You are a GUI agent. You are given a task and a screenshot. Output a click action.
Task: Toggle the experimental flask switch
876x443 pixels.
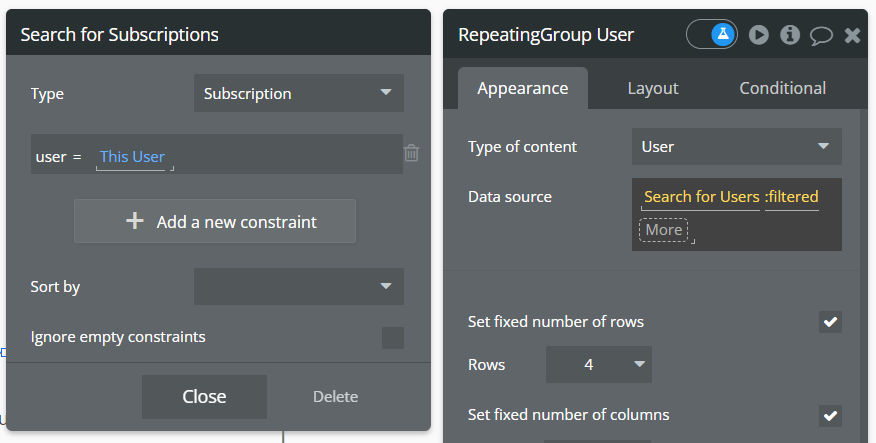tap(712, 35)
